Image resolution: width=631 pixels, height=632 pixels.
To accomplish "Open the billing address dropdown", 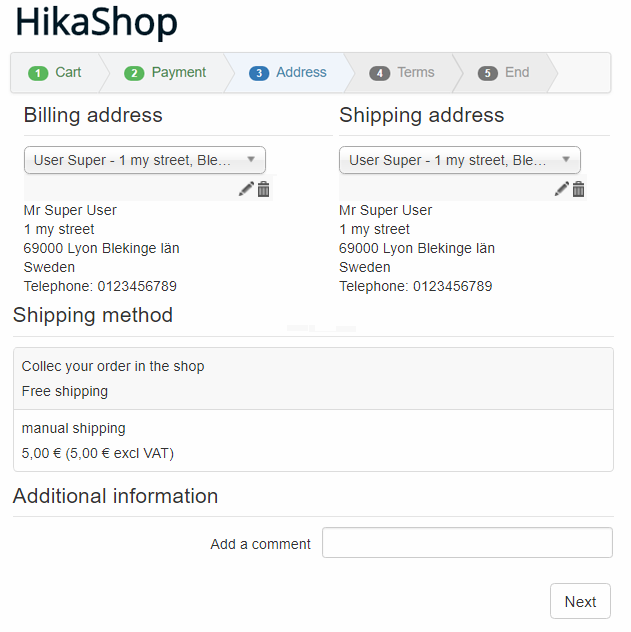I will coord(145,160).
